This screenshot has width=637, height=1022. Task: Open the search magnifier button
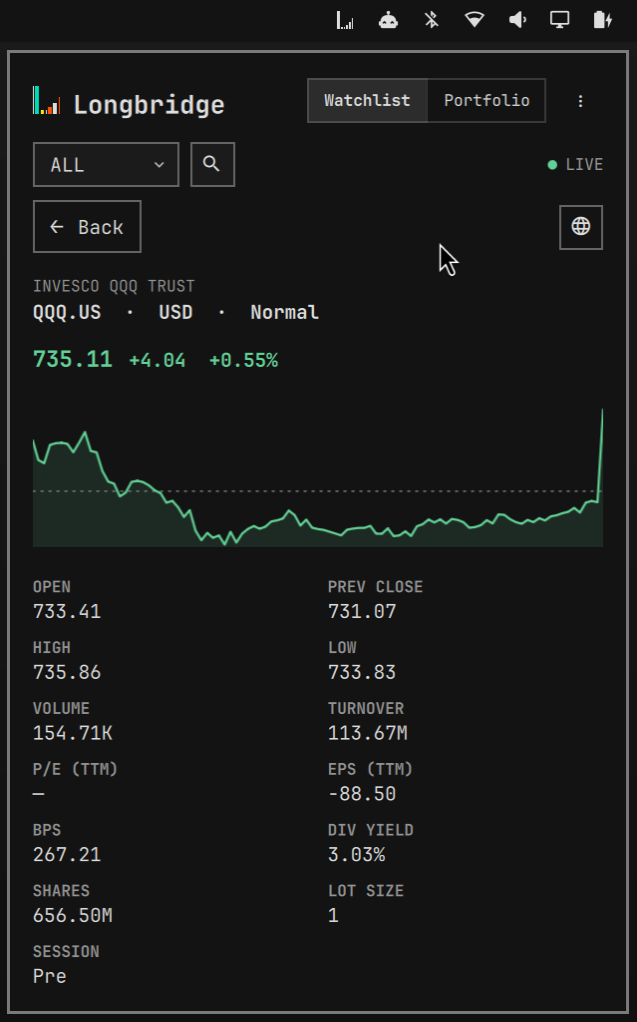[212, 164]
